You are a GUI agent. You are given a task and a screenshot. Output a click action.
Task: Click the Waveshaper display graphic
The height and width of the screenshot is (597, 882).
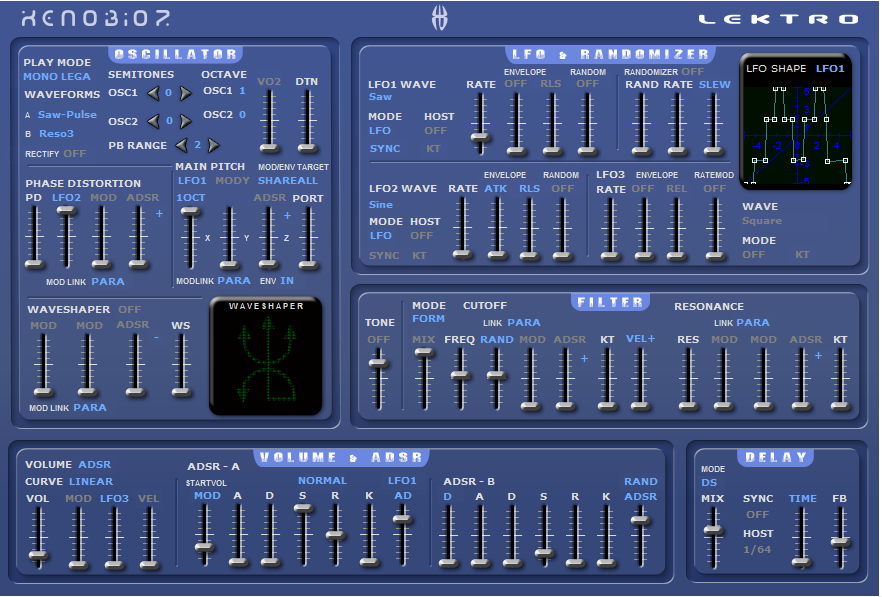266,356
